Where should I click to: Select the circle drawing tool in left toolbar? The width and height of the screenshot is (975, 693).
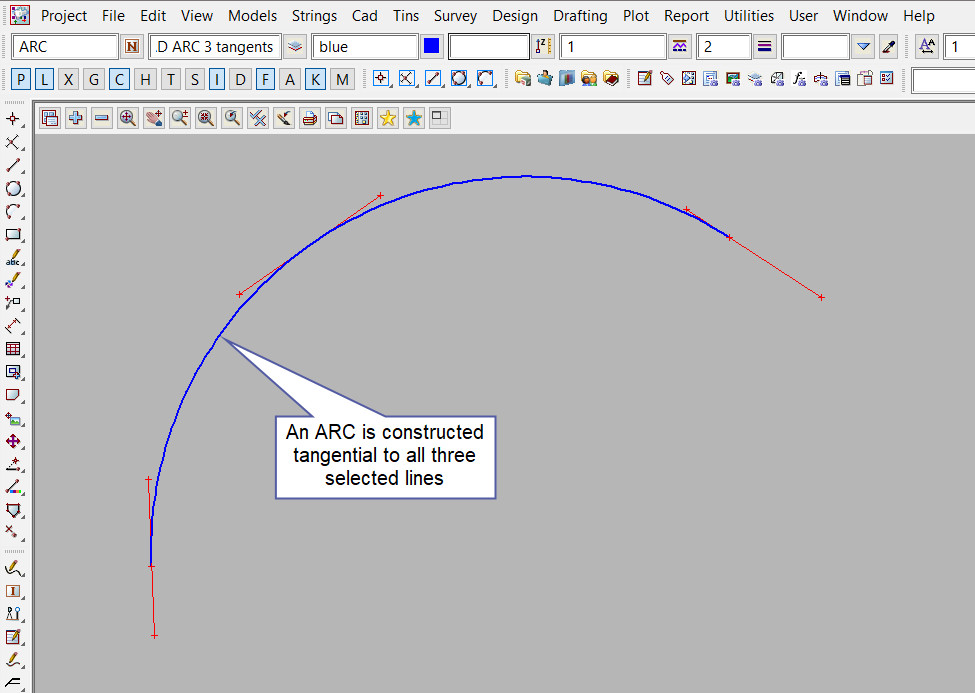13,188
